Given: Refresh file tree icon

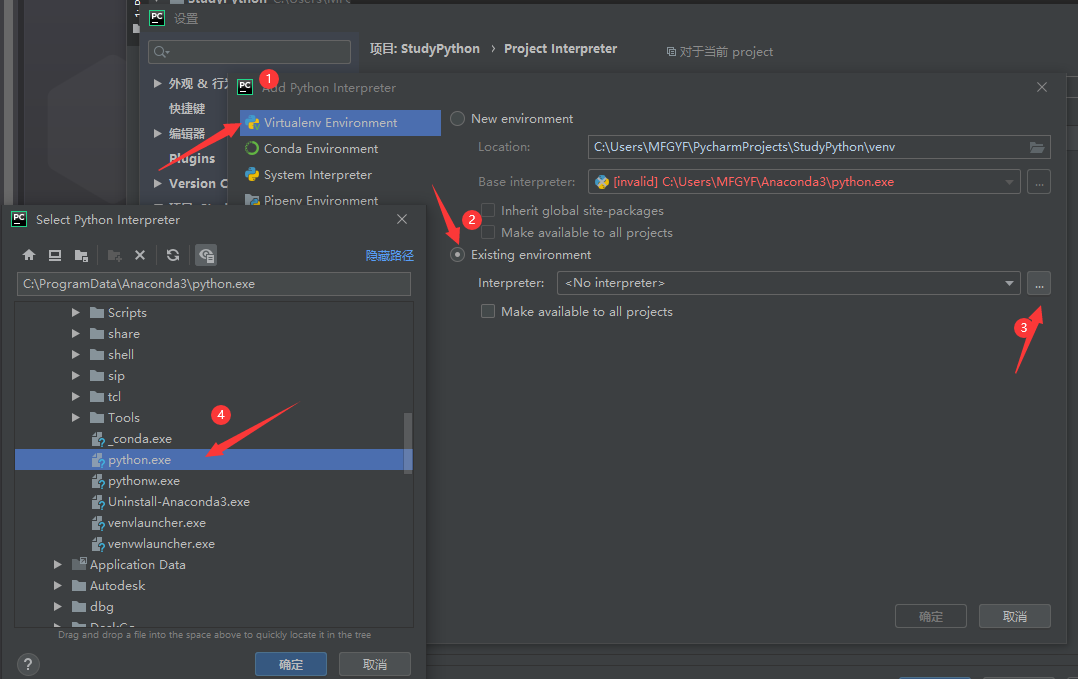Looking at the screenshot, I should [173, 255].
